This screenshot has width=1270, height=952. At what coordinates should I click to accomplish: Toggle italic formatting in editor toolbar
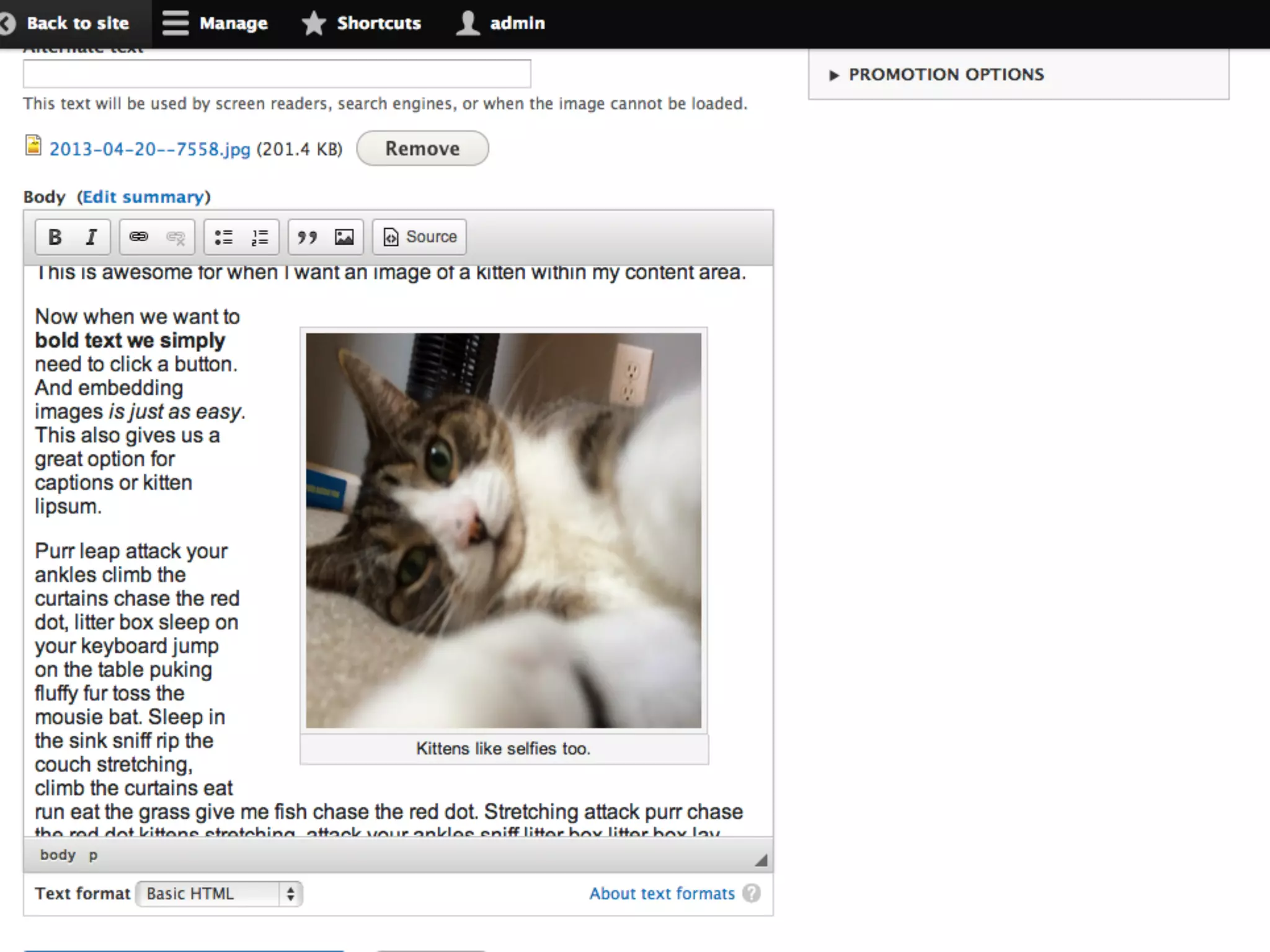click(x=91, y=237)
